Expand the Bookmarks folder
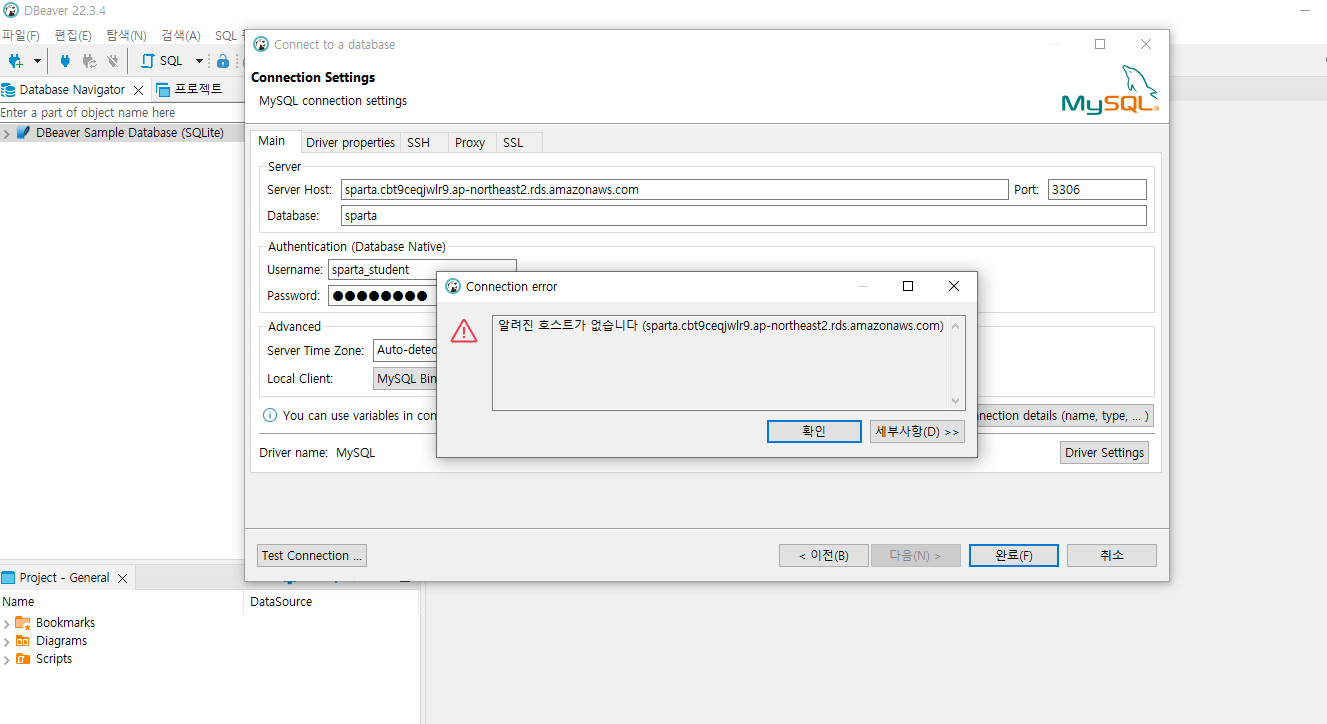Screen dimensions: 1327x724 click(7, 623)
